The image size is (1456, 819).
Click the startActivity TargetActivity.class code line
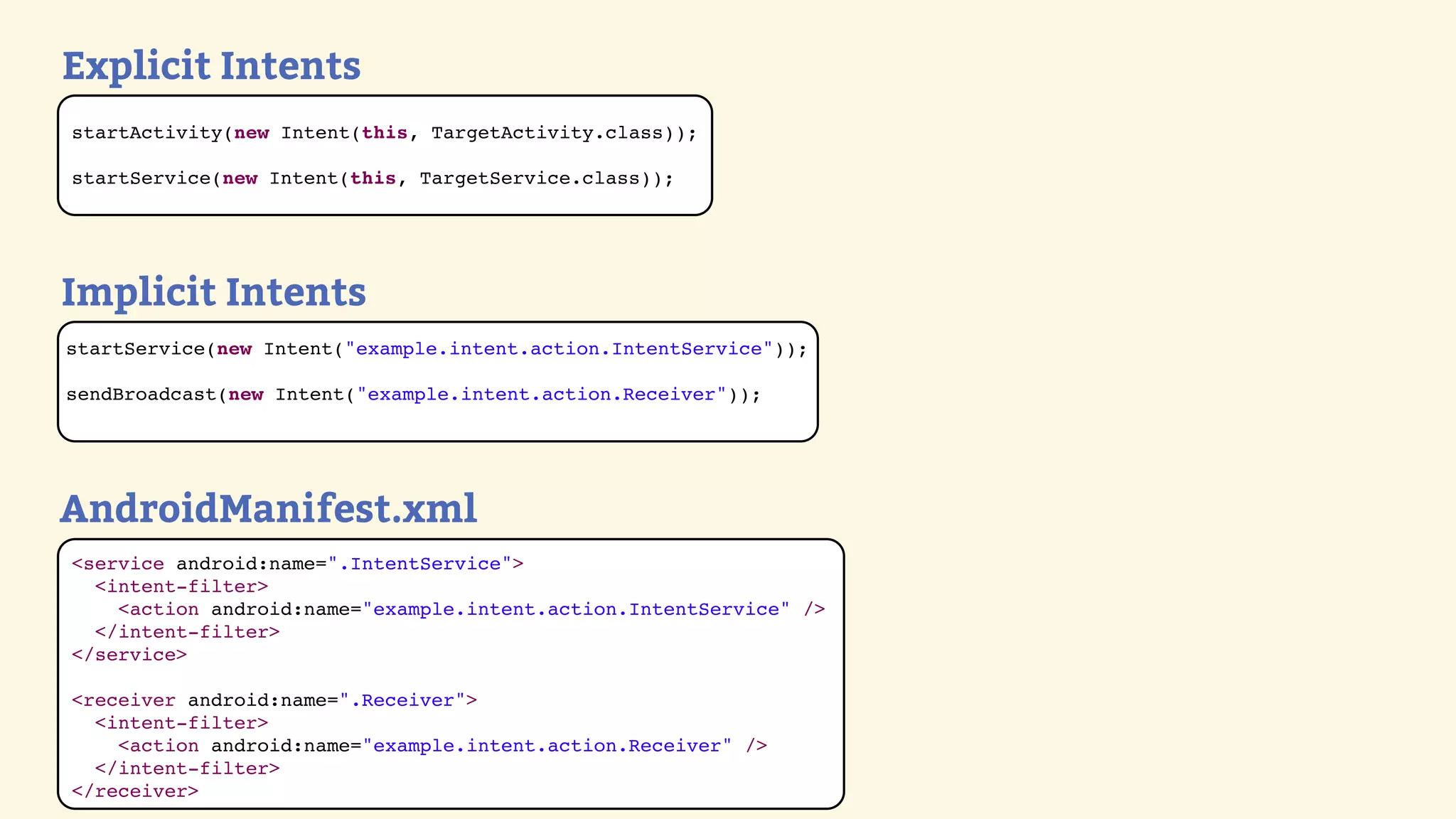(385, 134)
